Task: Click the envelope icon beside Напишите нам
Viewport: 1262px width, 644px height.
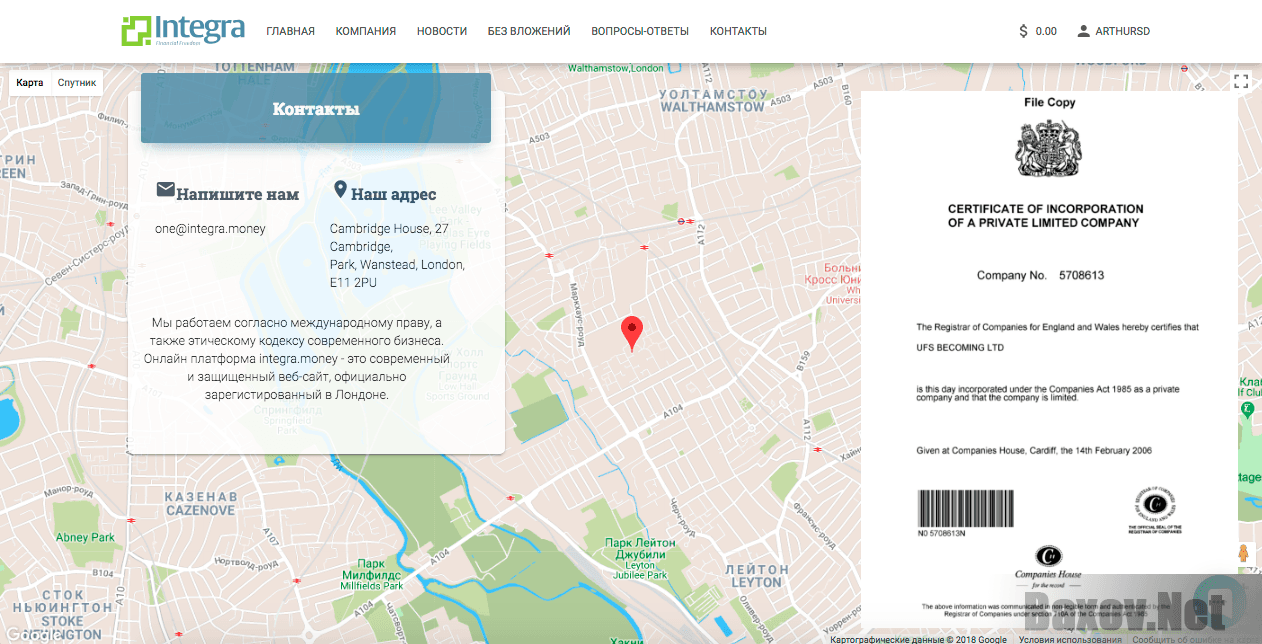Action: (x=165, y=190)
